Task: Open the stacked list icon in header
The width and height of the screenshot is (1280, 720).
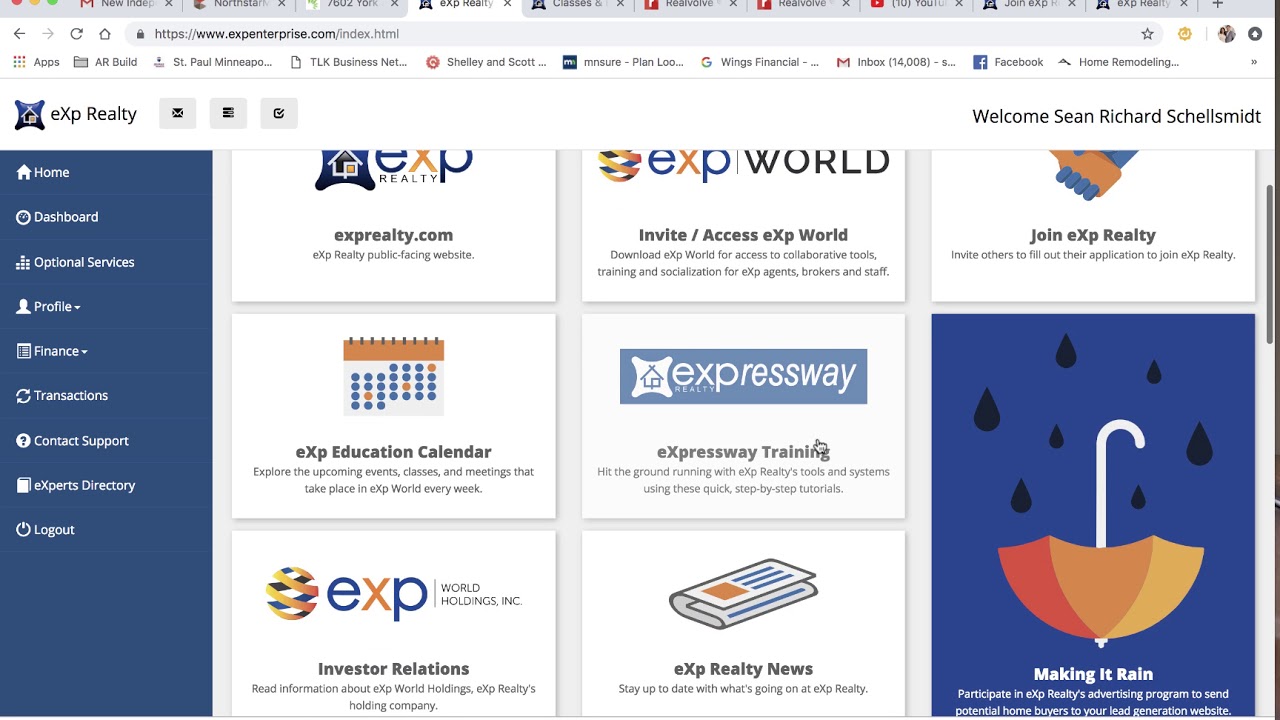Action: [228, 113]
